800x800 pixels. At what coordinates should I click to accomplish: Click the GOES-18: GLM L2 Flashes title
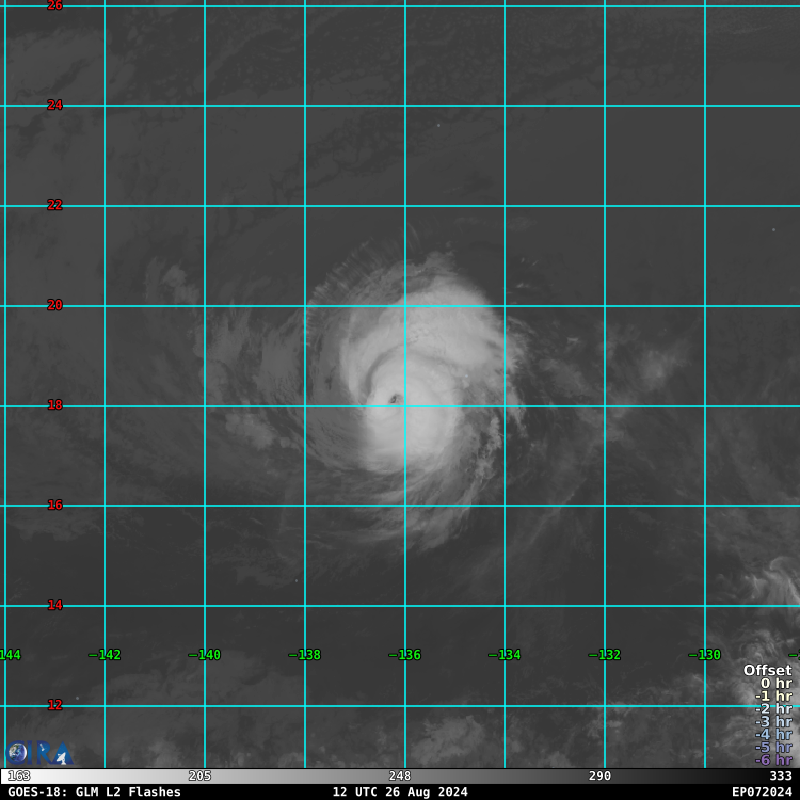(x=94, y=792)
